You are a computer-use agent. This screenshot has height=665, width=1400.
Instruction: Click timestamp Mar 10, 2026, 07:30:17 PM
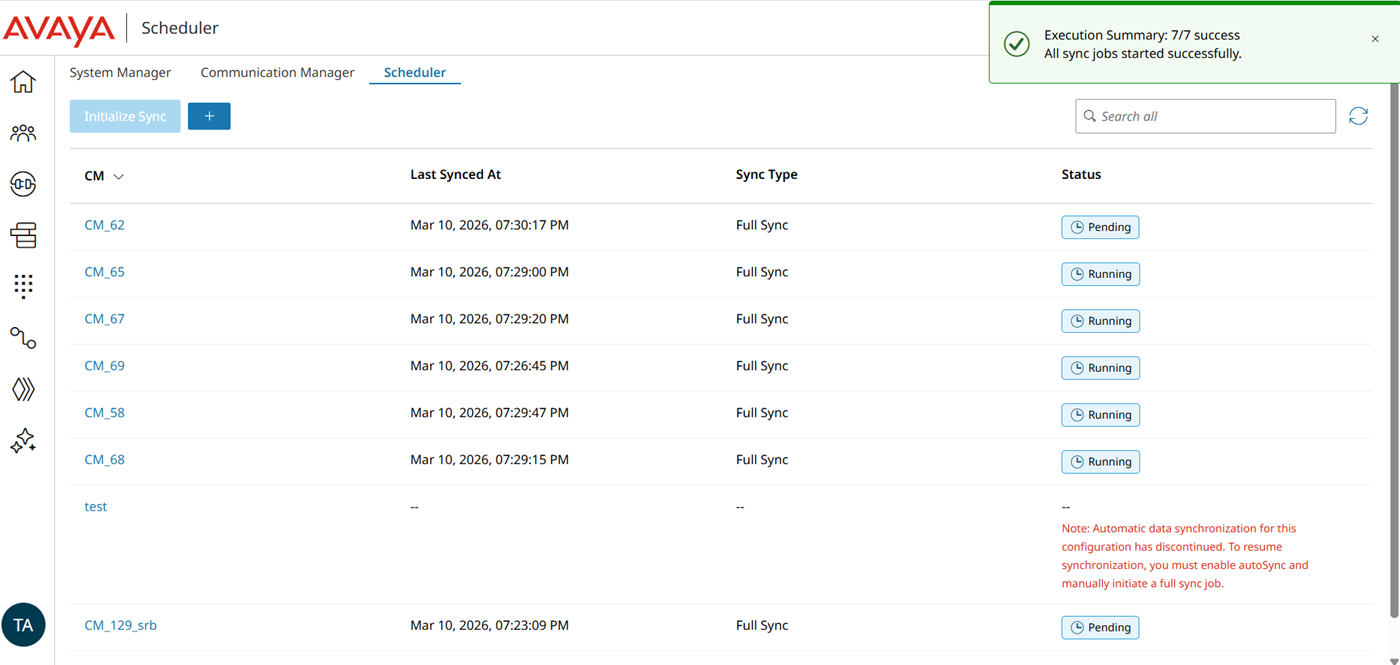point(489,225)
